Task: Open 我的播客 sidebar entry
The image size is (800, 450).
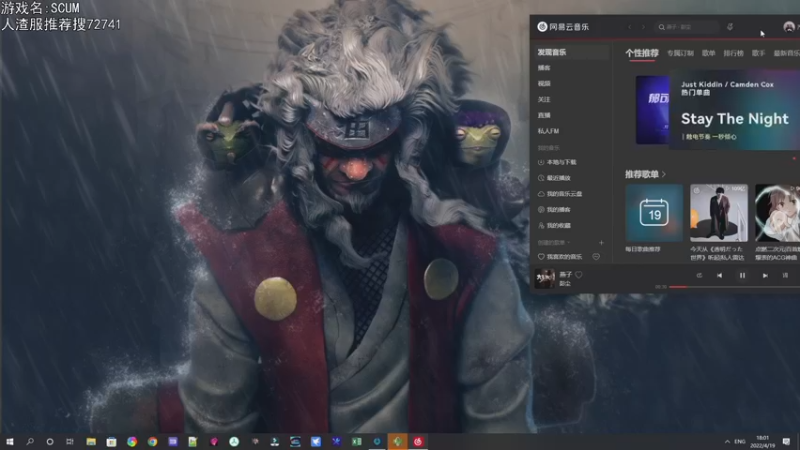Action: tap(554, 210)
